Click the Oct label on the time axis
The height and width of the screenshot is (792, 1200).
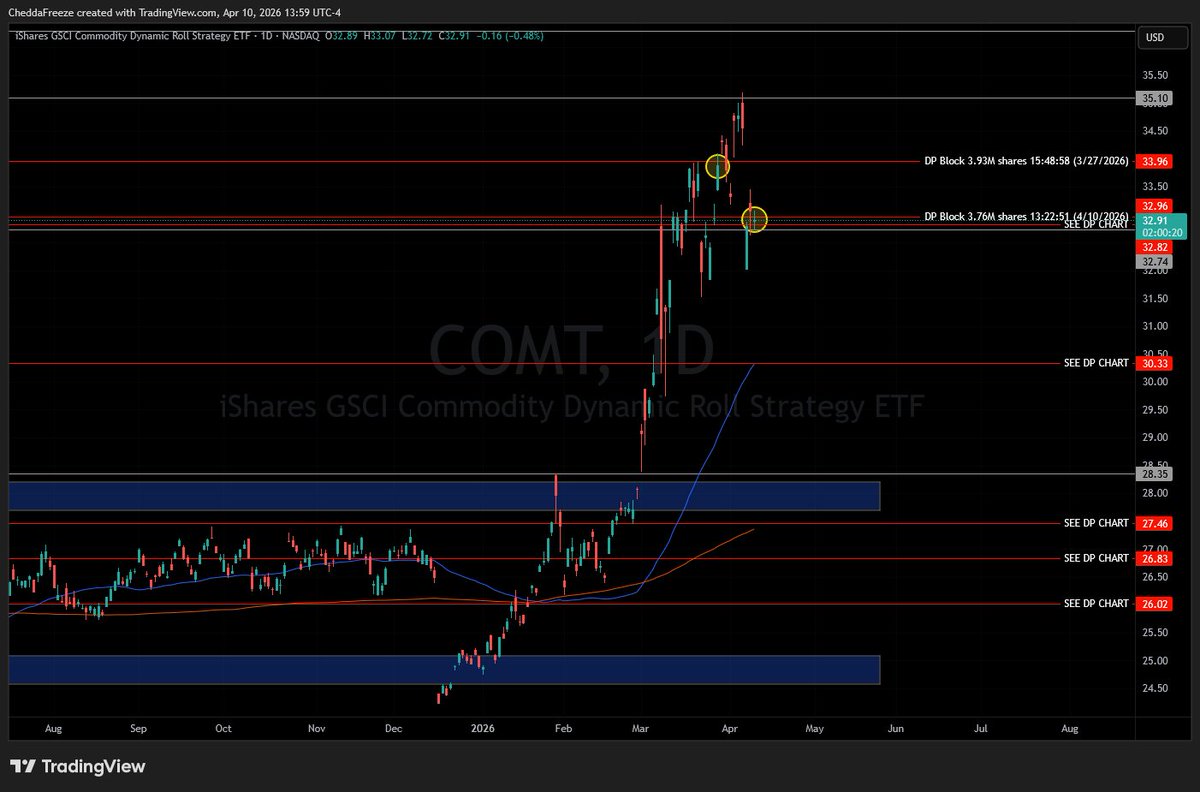click(223, 729)
